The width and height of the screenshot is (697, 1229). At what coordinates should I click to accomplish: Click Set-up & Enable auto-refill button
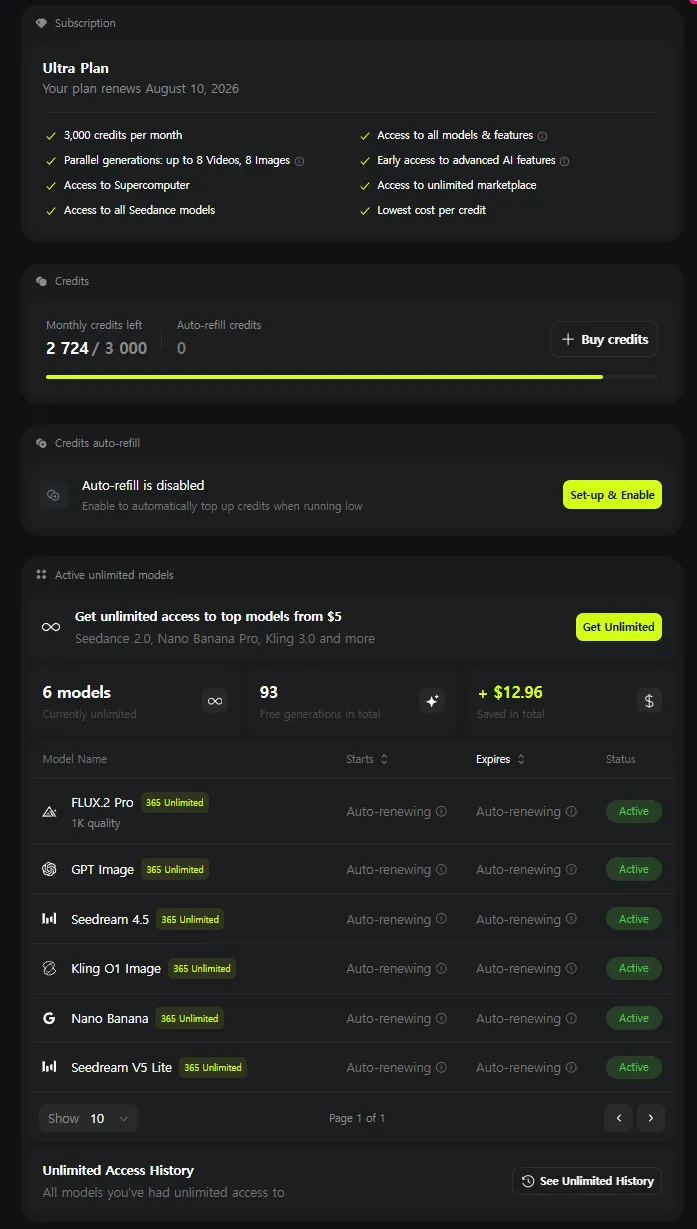(612, 494)
